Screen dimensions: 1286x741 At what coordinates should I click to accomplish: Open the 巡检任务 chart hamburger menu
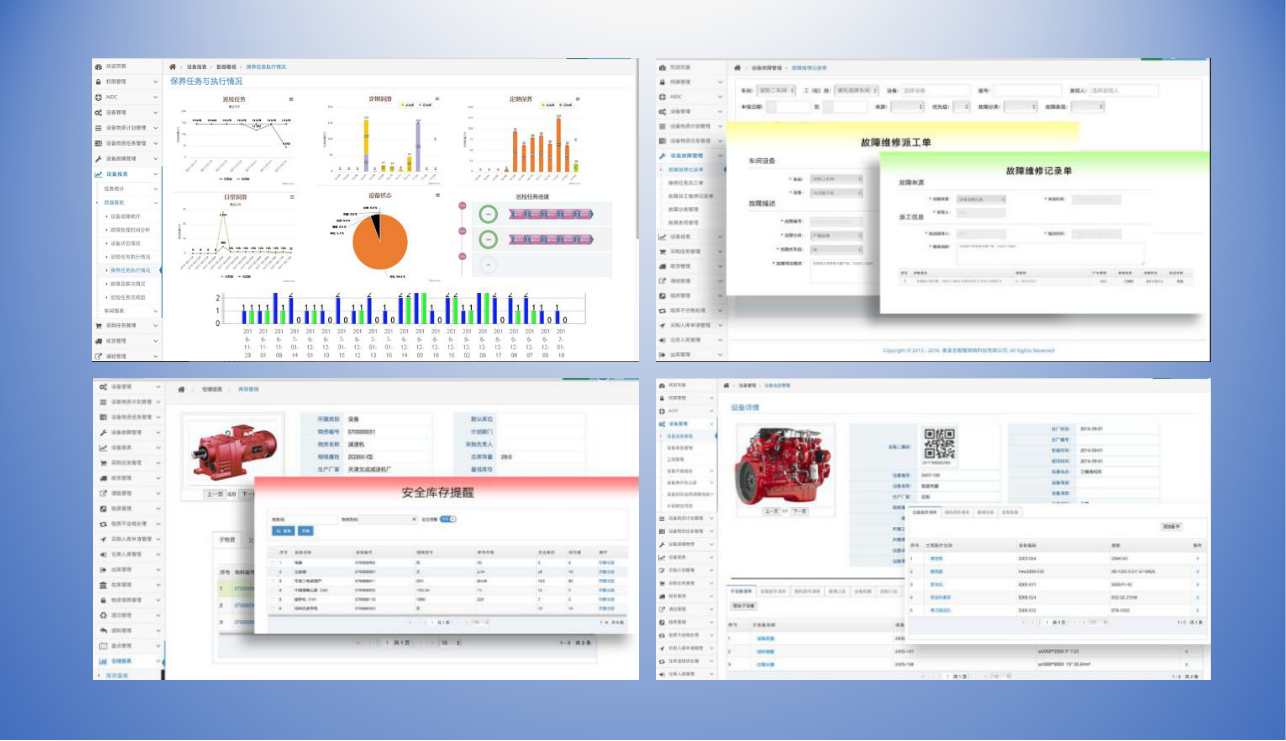point(291,99)
